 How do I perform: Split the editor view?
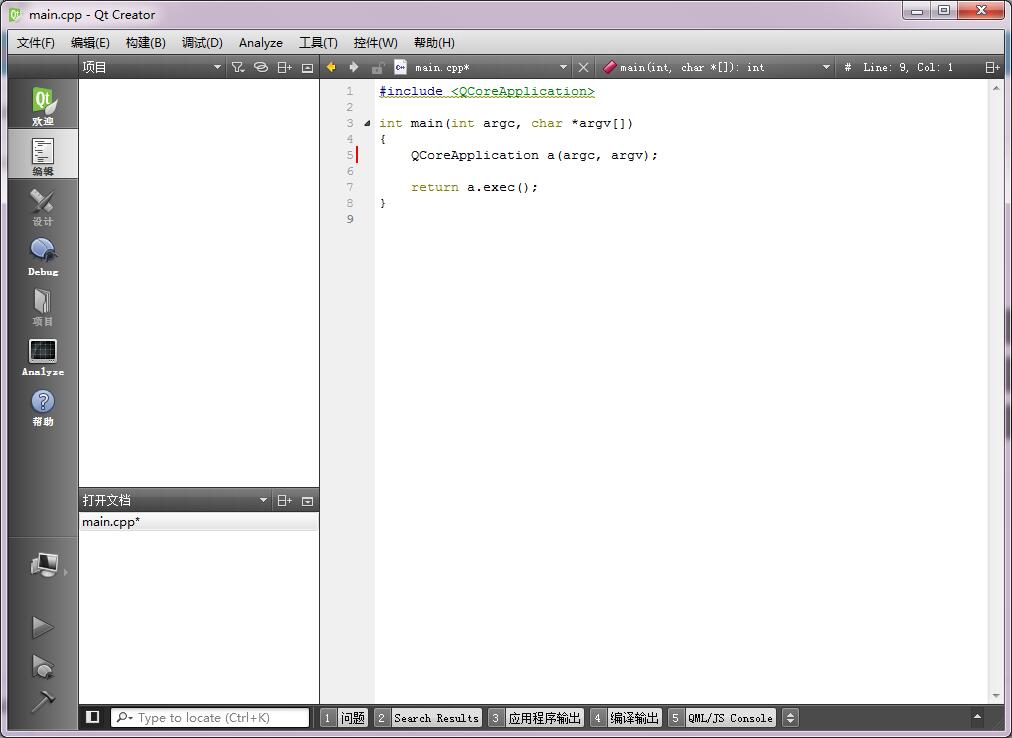pyautogui.click(x=992, y=67)
